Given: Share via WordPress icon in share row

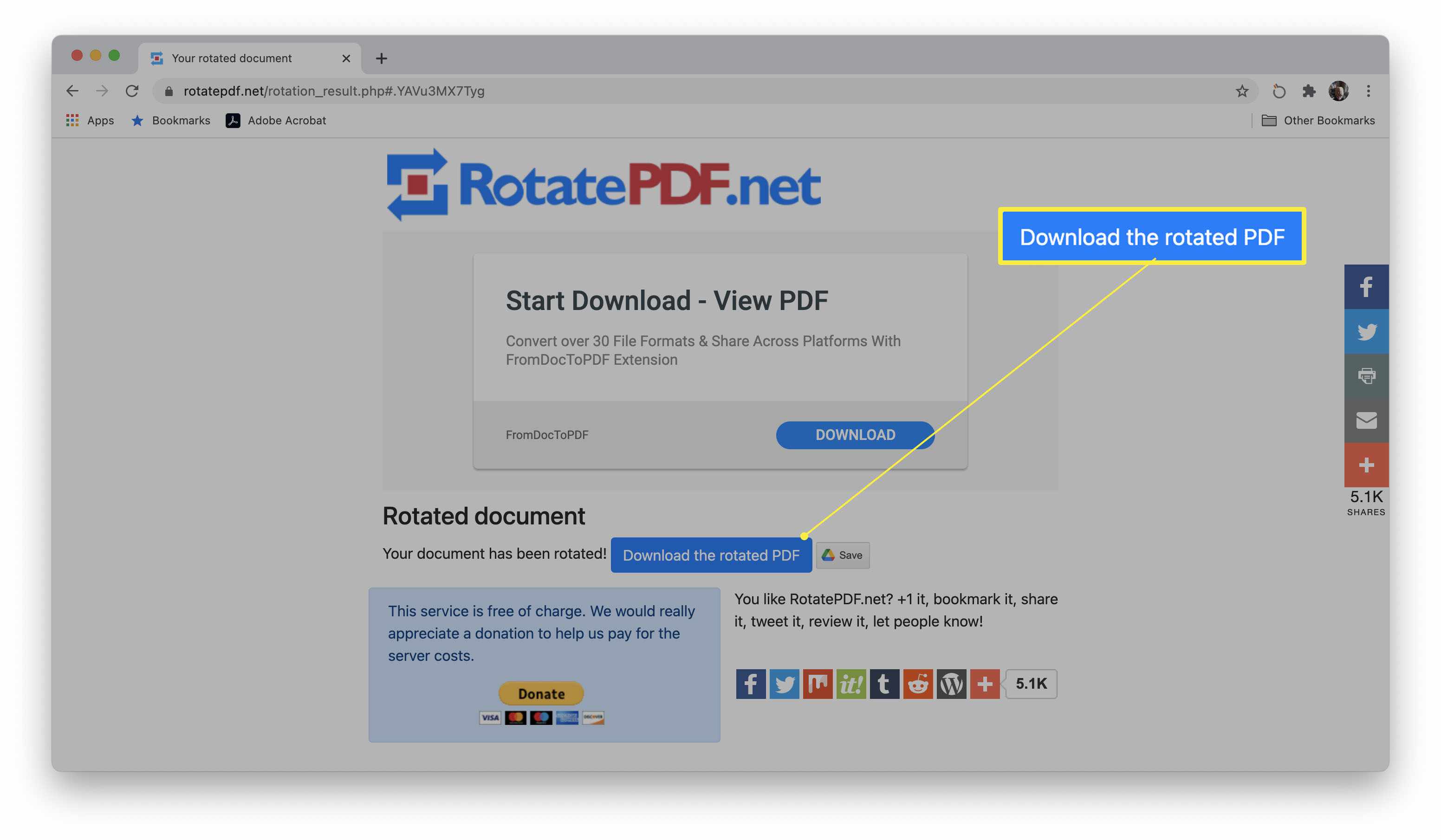Looking at the screenshot, I should point(952,684).
